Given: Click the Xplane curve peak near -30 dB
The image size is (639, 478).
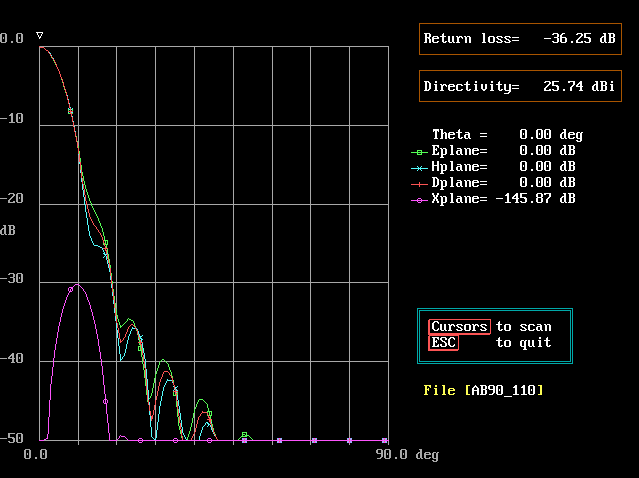Looking at the screenshot, I should (x=77, y=284).
